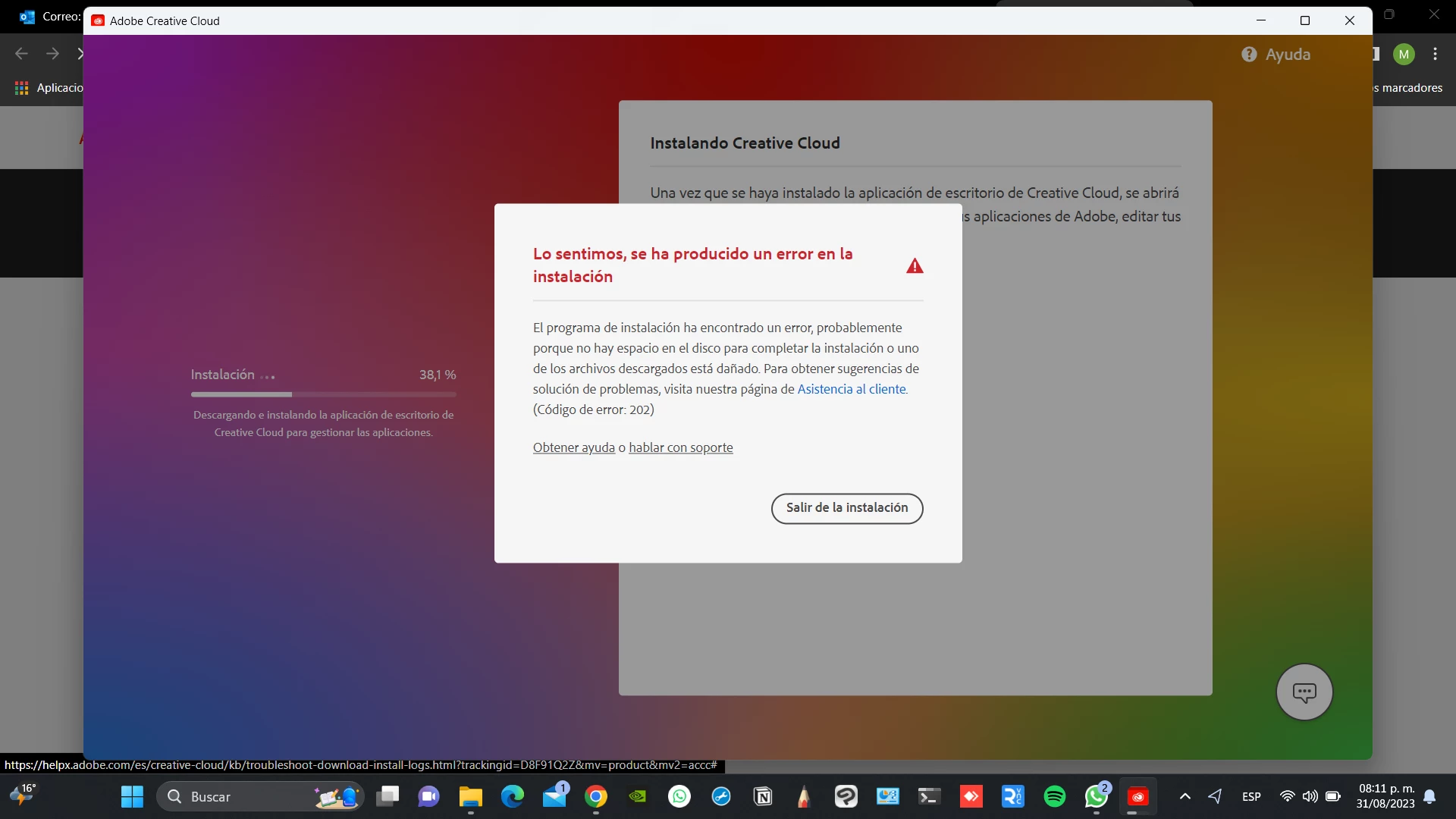Open the NVIDIA app taskbar icon
Image resolution: width=1456 pixels, height=819 pixels.
638,796
